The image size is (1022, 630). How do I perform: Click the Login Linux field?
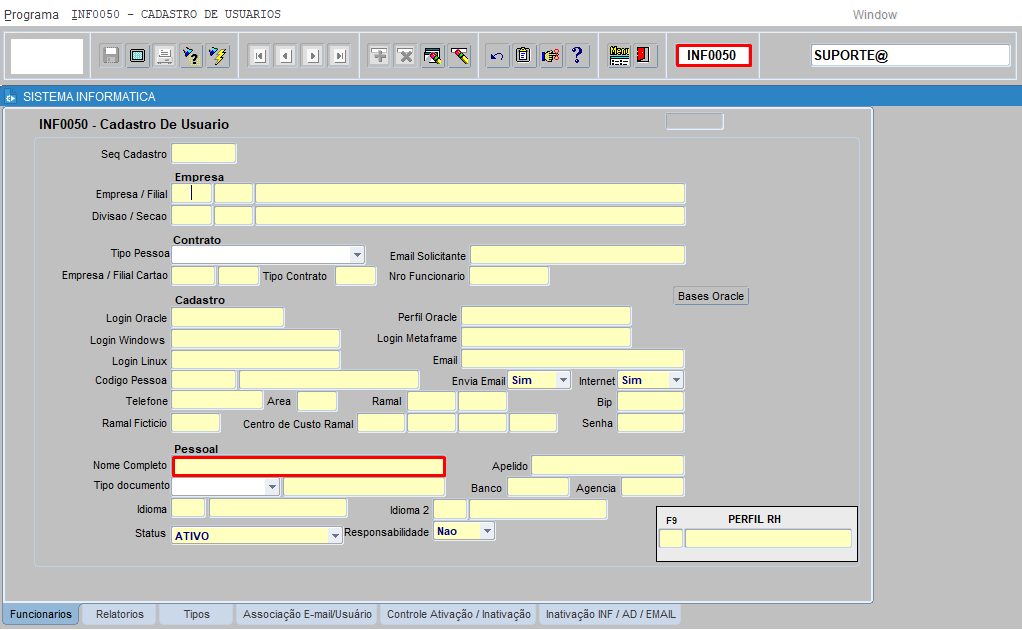pyautogui.click(x=256, y=360)
